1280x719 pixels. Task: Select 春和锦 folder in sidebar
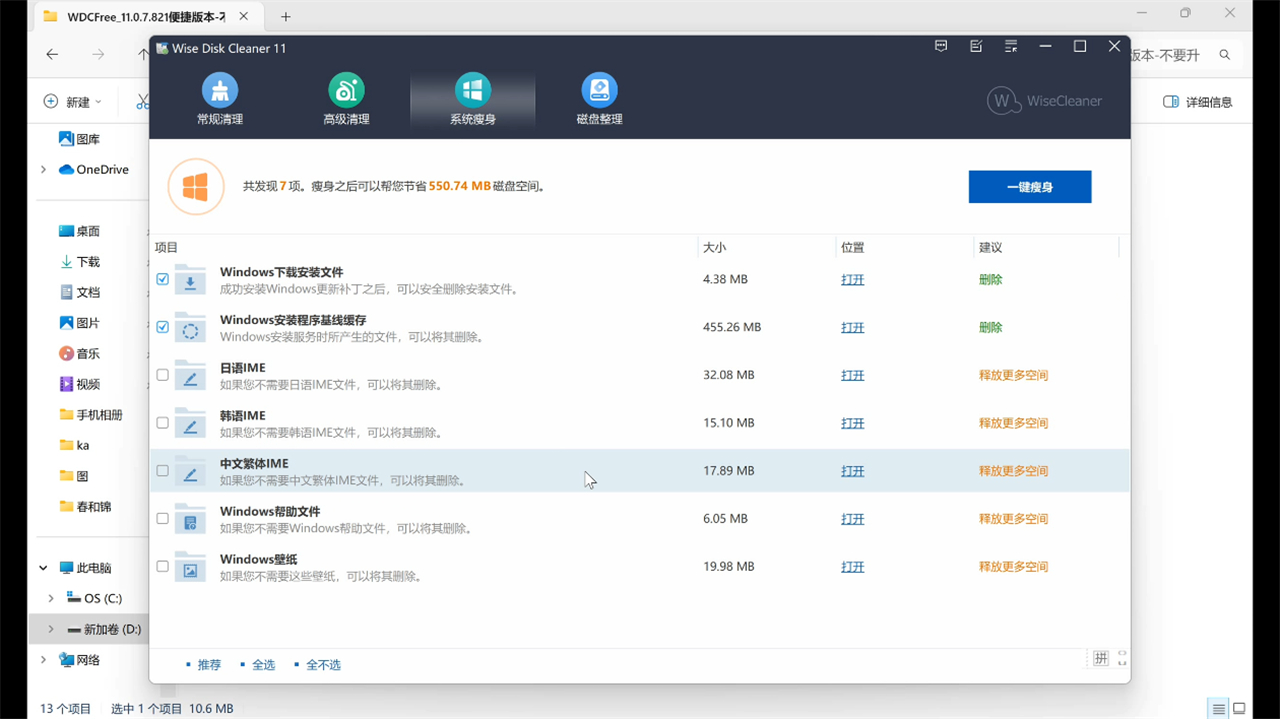(86, 507)
